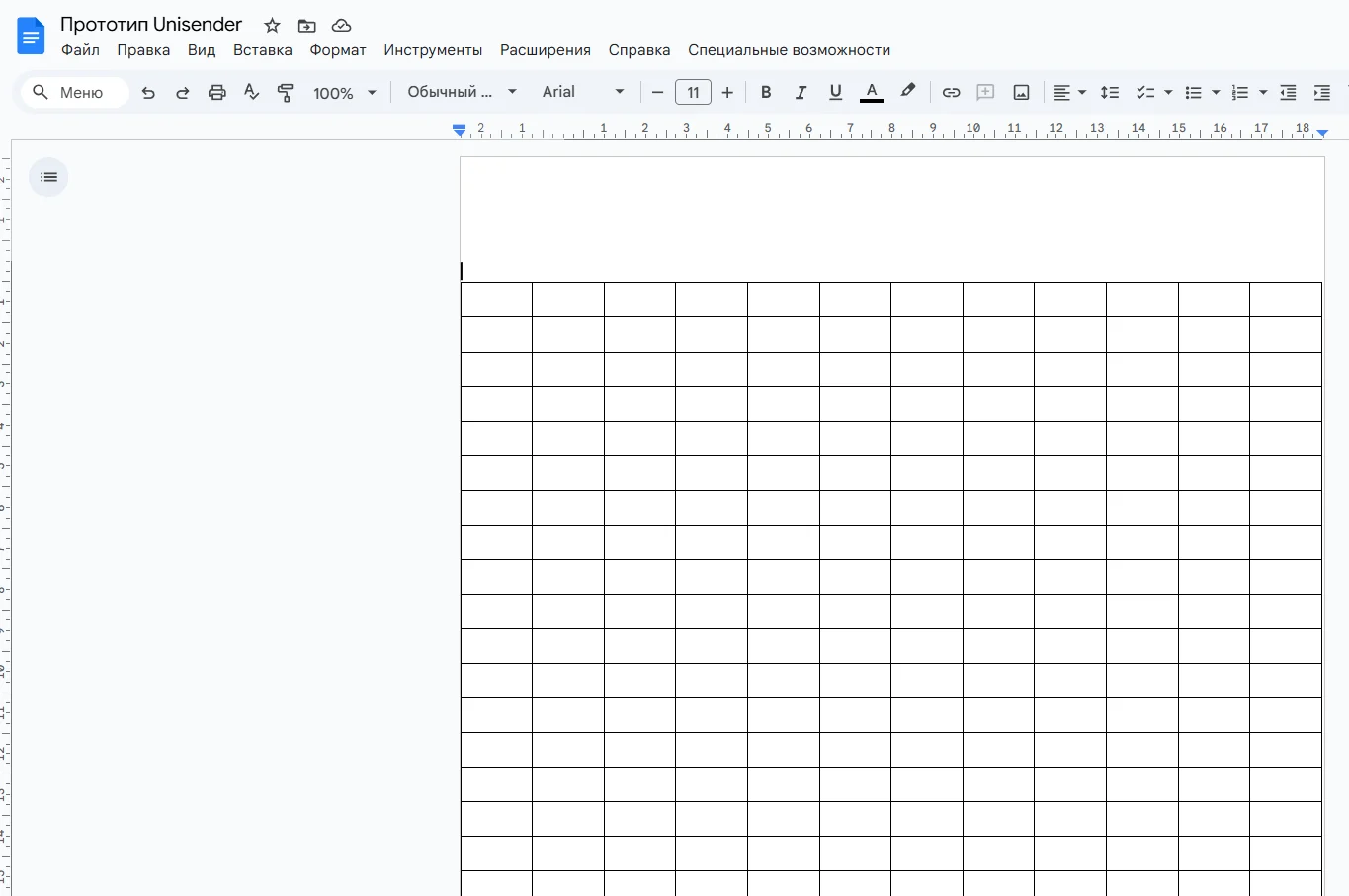Increase font size with plus button

click(727, 92)
